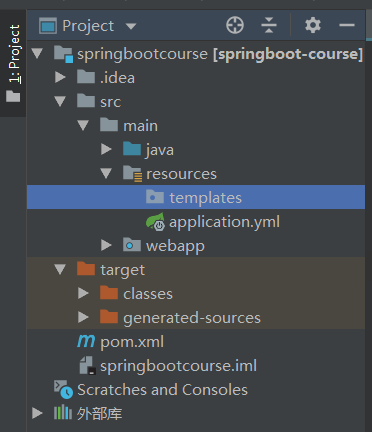Image resolution: width=372 pixels, height=432 pixels.
Task: Click the resources root folder icon
Action: pyautogui.click(x=132, y=173)
